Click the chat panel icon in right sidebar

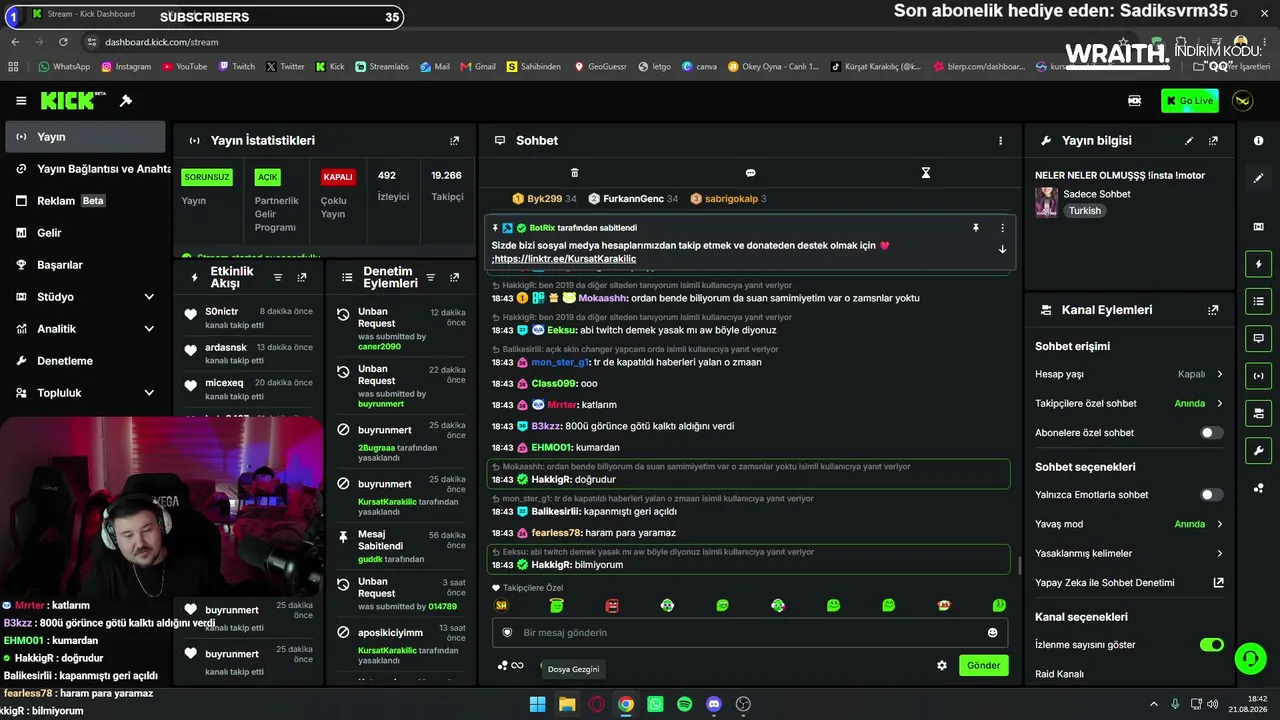click(1258, 339)
